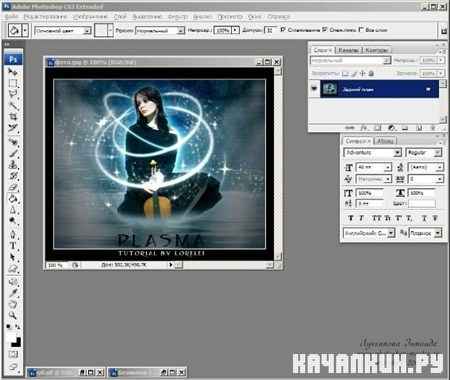This screenshot has width=450, height=380.
Task: Select the Path Selection tool
Action: (x=13, y=257)
